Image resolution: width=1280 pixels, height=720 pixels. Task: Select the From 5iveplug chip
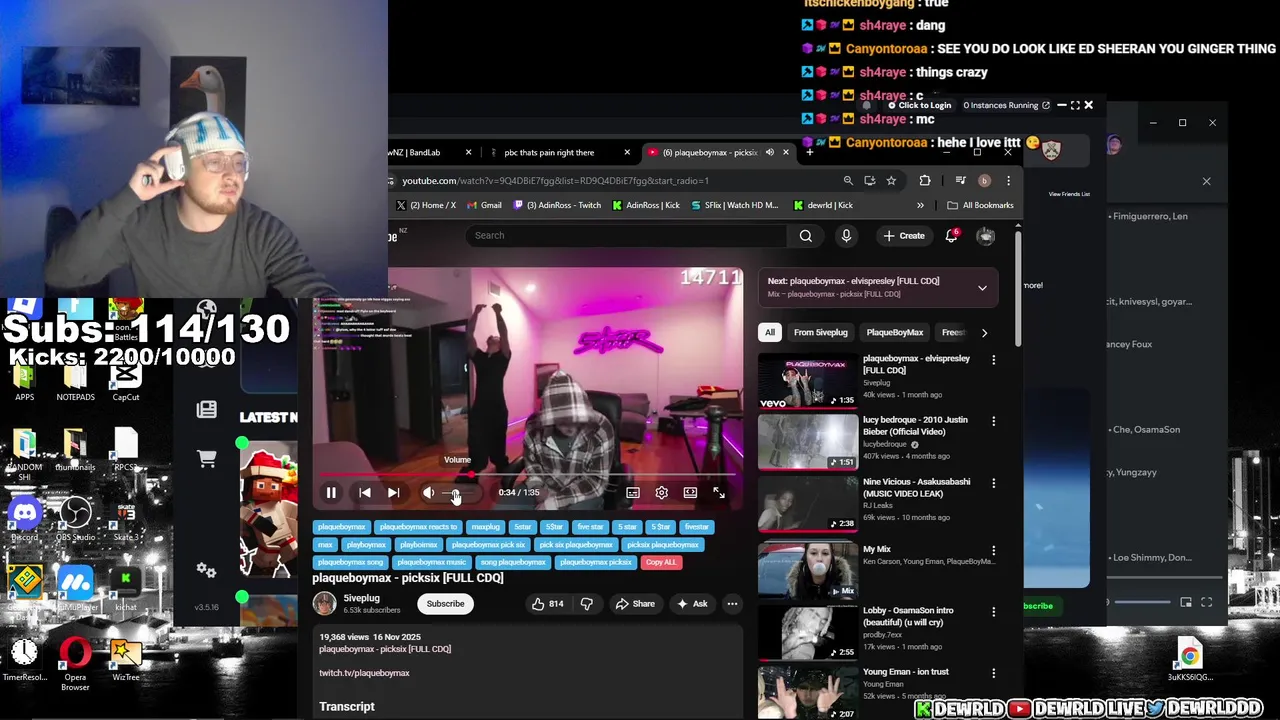[x=821, y=333]
